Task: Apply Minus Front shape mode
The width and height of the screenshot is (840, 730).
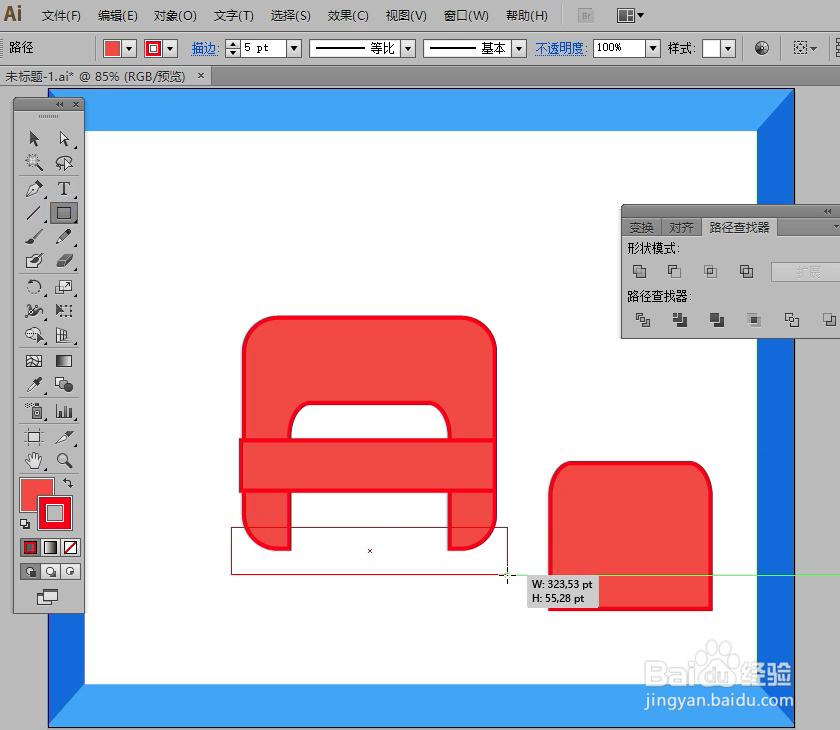Action: pyautogui.click(x=674, y=271)
